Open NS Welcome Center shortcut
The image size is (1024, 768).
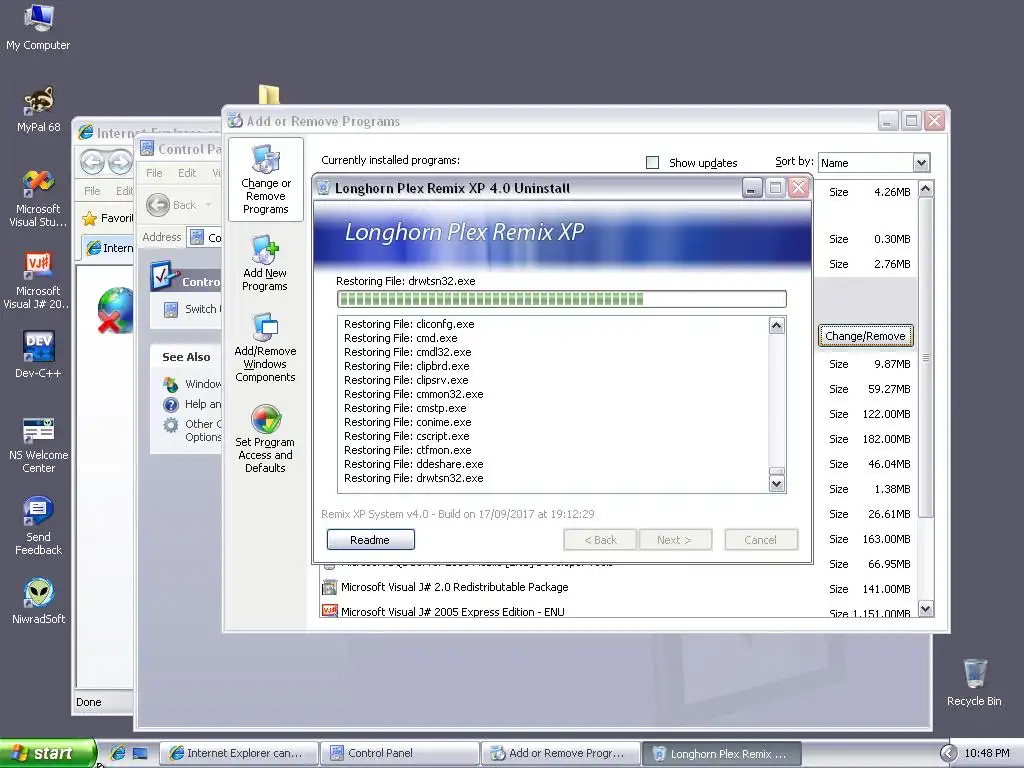pyautogui.click(x=38, y=445)
